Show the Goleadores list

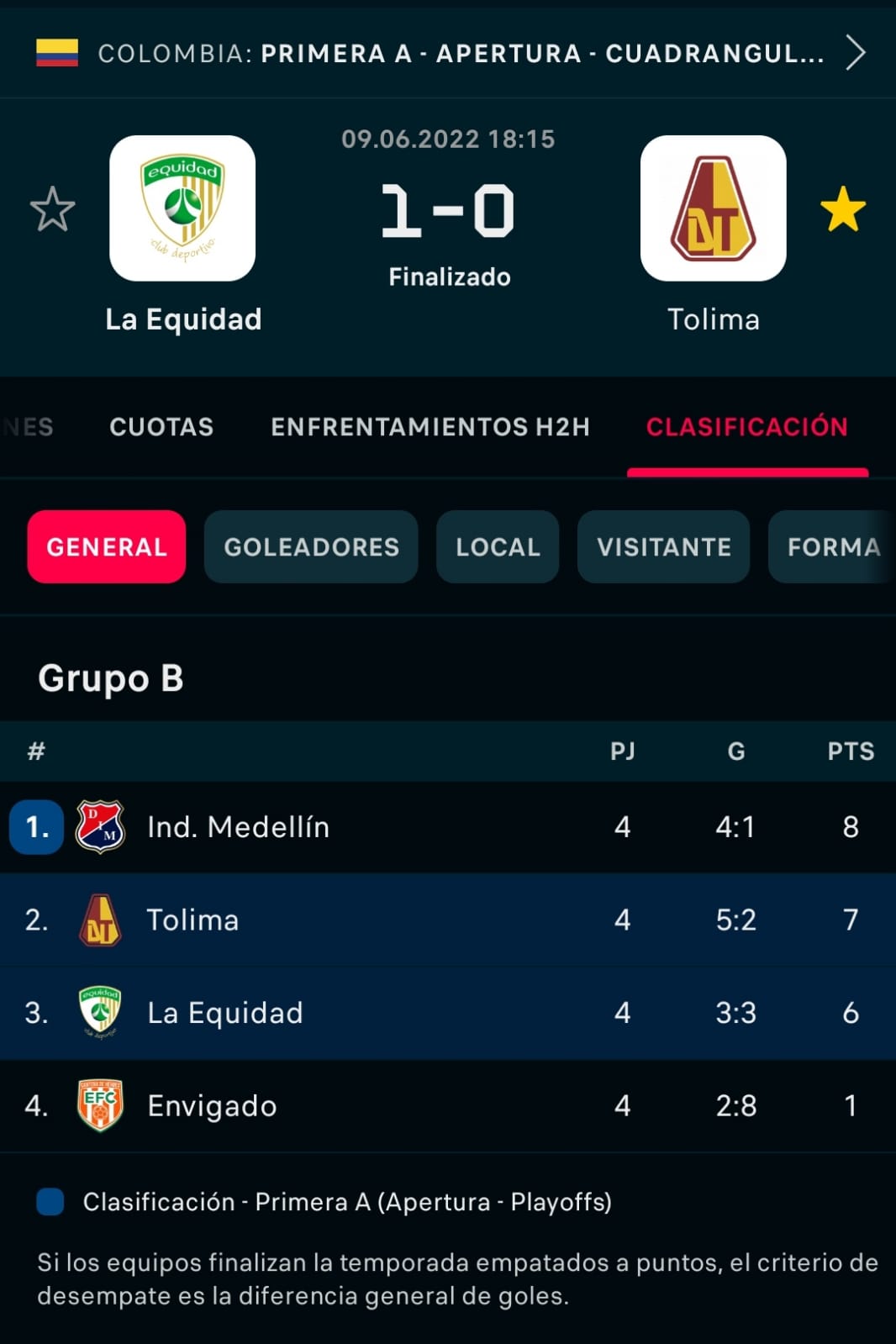point(311,547)
